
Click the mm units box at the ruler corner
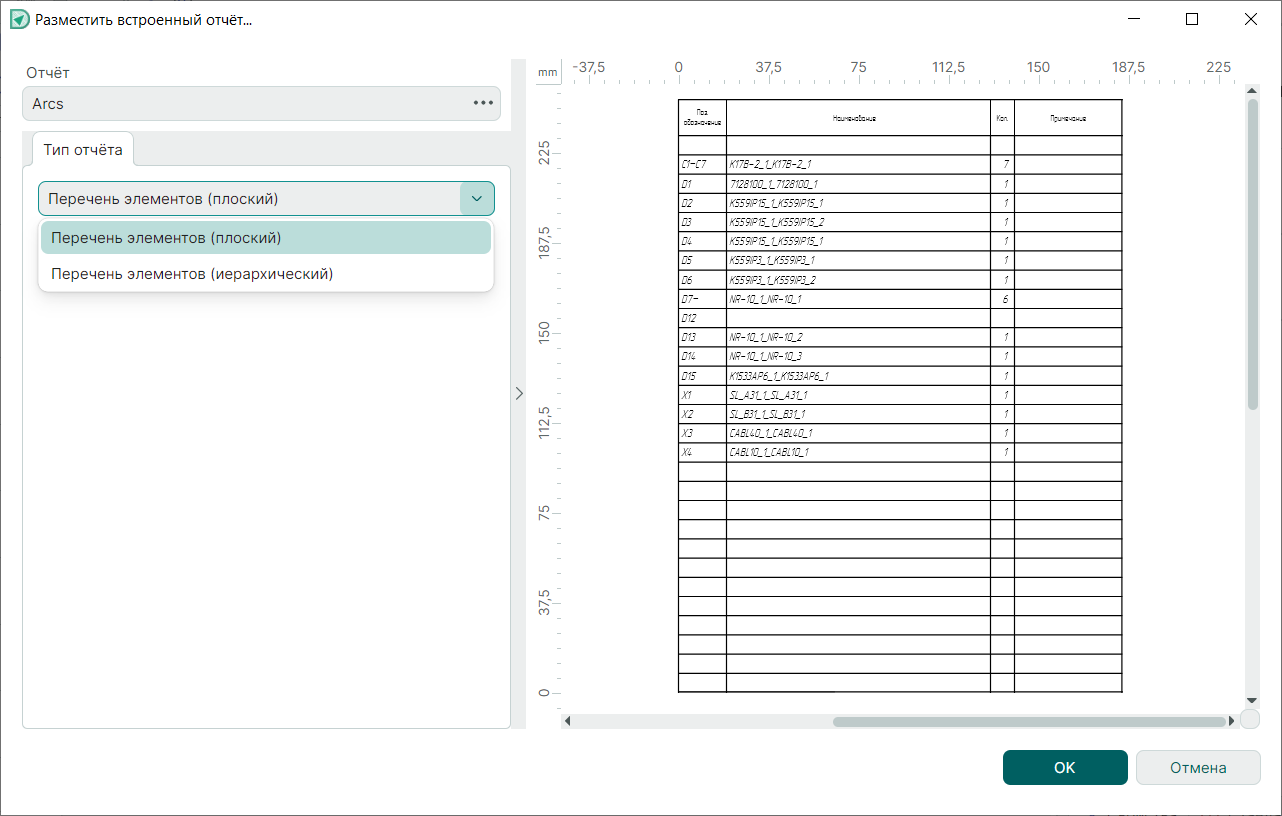pos(547,73)
